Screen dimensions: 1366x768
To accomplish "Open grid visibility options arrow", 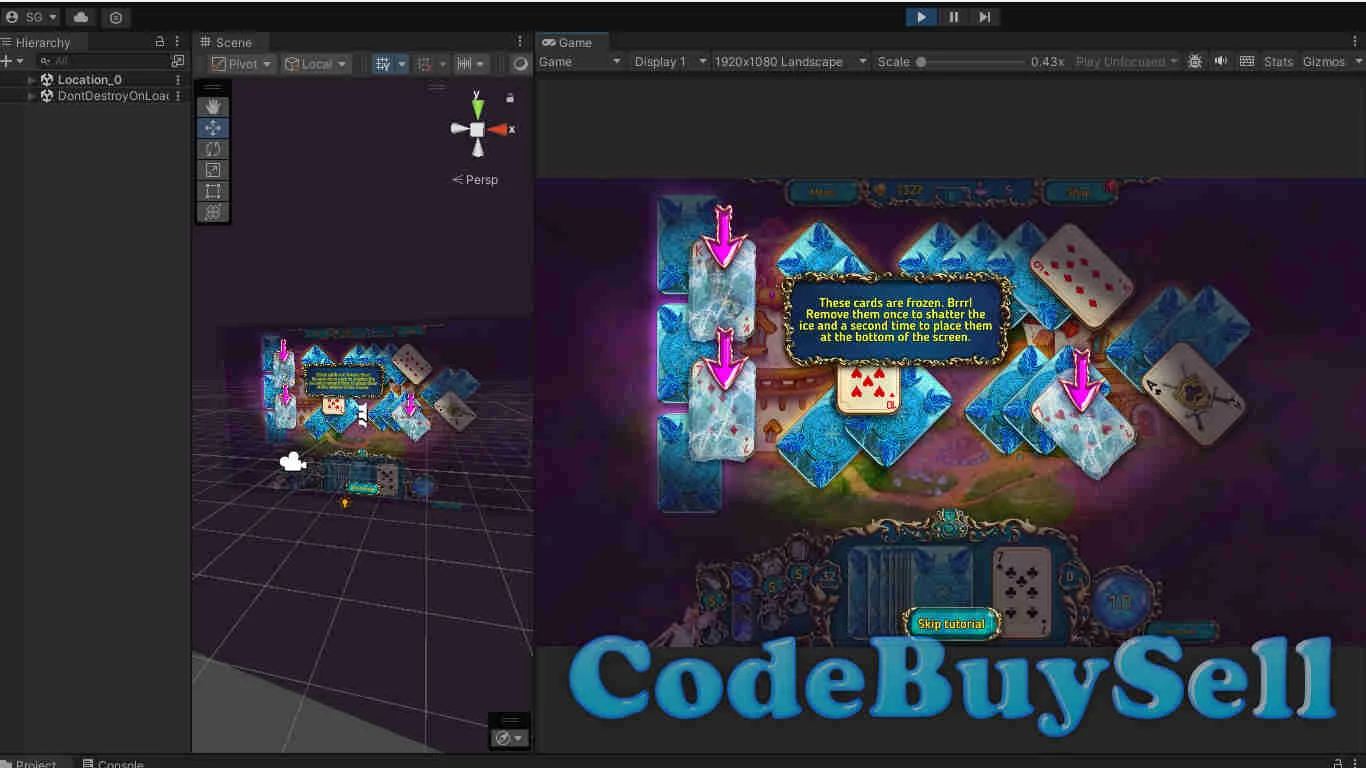I will tap(402, 63).
